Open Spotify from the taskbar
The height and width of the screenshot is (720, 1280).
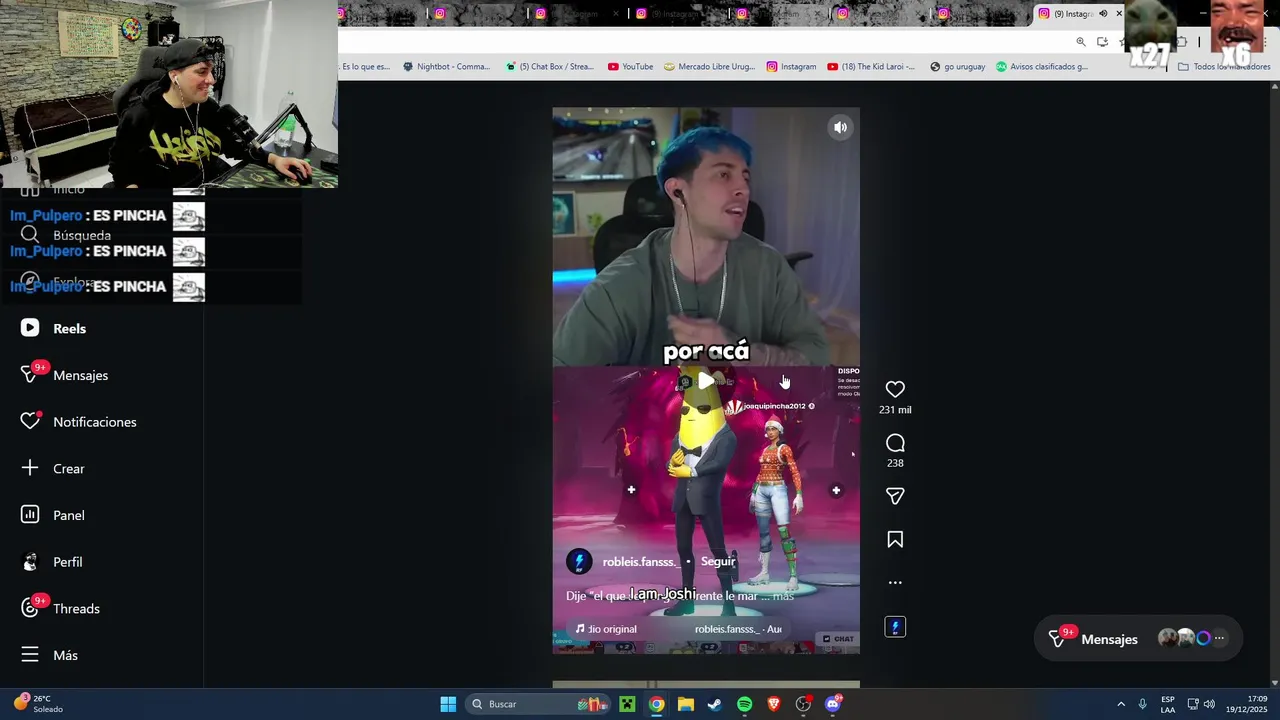(745, 704)
